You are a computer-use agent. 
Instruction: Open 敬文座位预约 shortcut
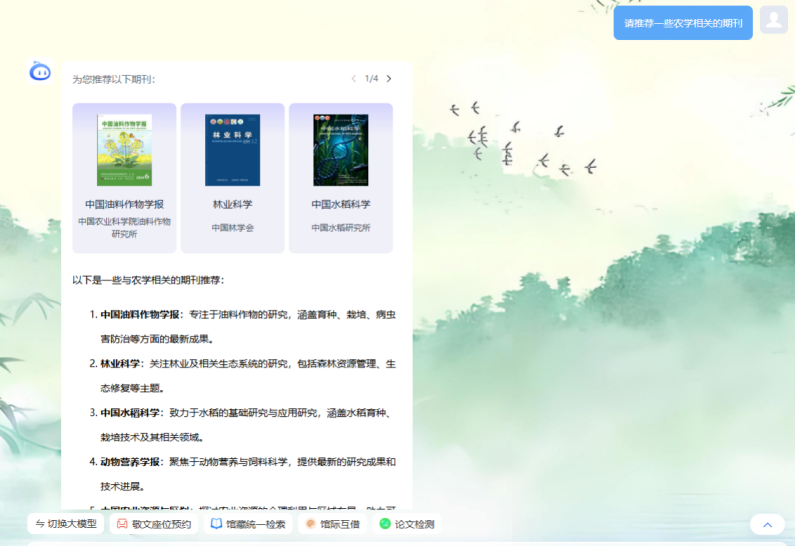tap(161, 524)
